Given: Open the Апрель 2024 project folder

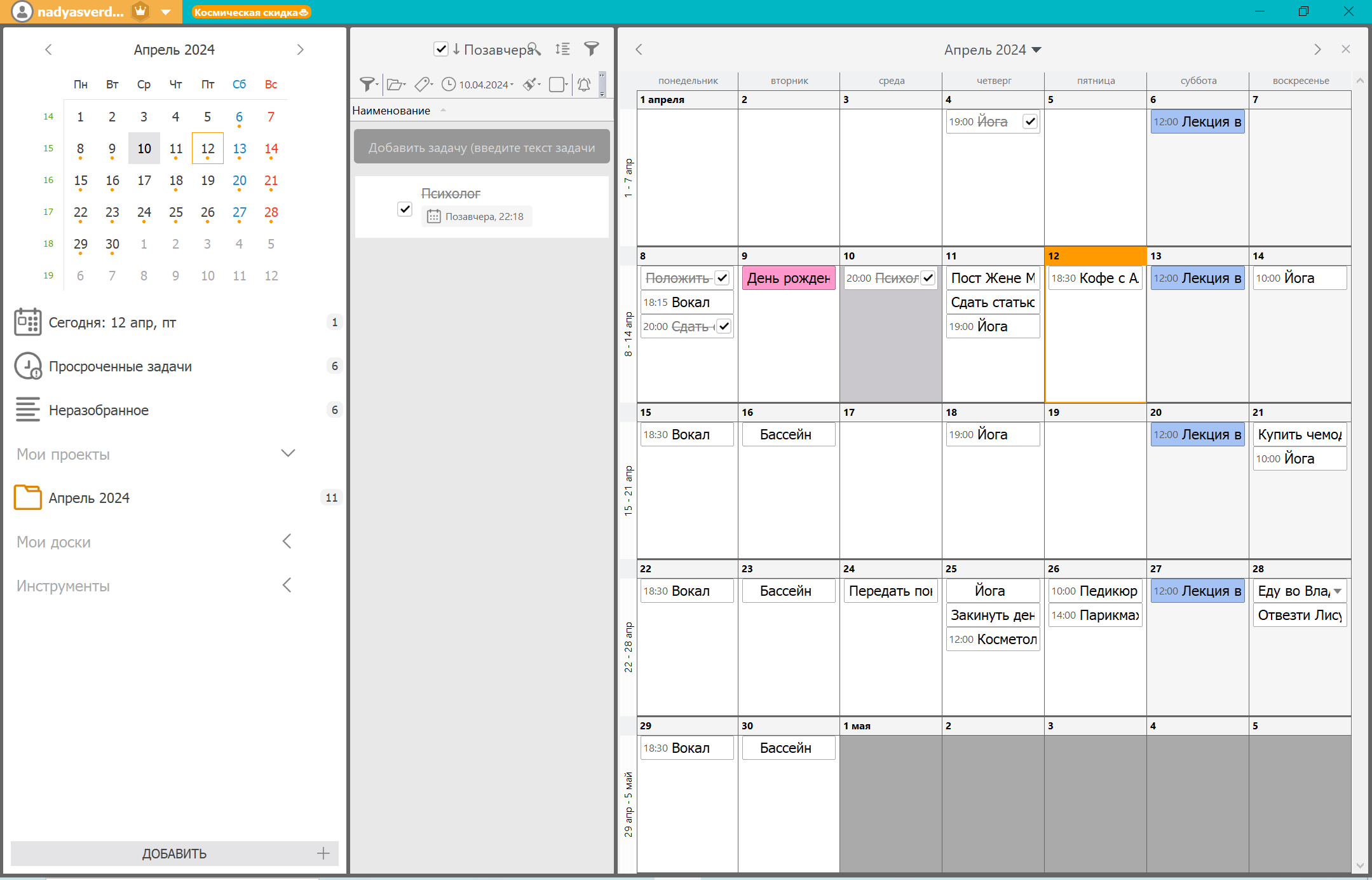Looking at the screenshot, I should [x=89, y=498].
